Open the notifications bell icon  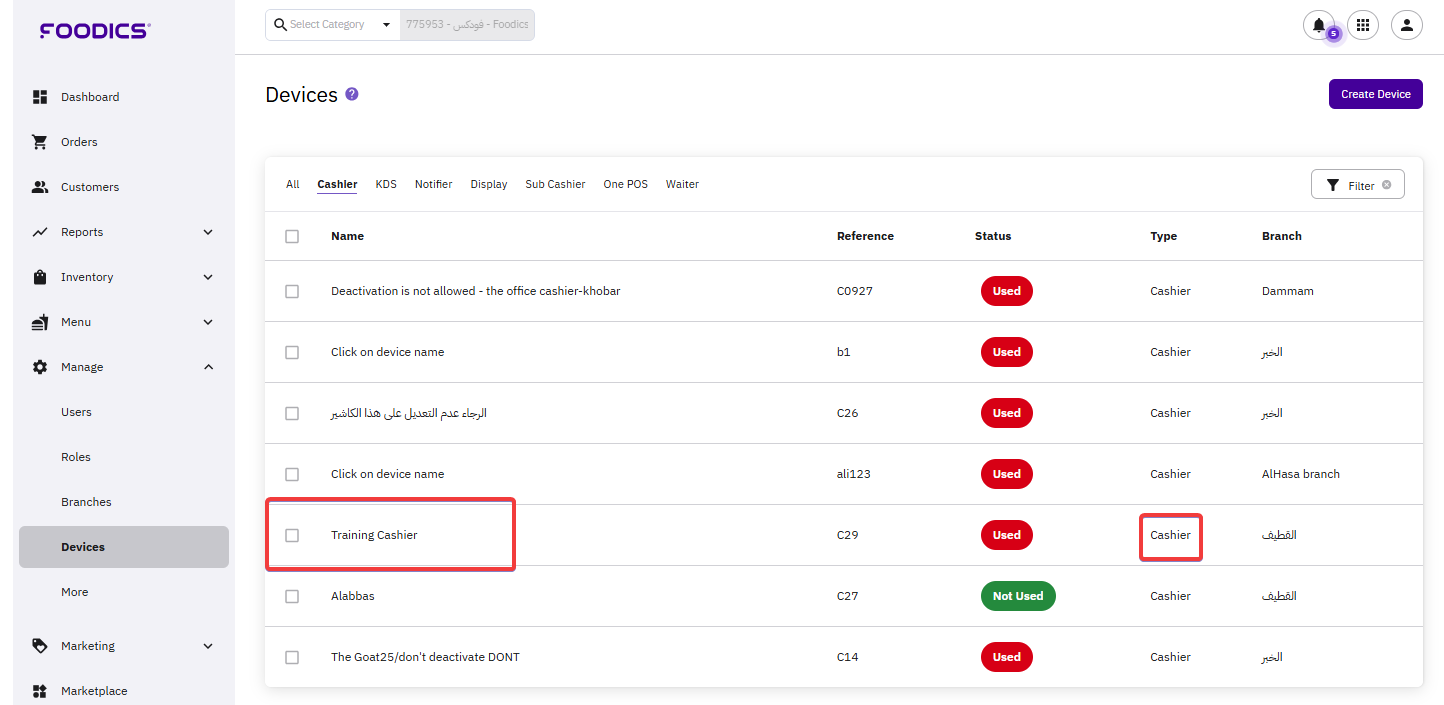coord(1319,25)
